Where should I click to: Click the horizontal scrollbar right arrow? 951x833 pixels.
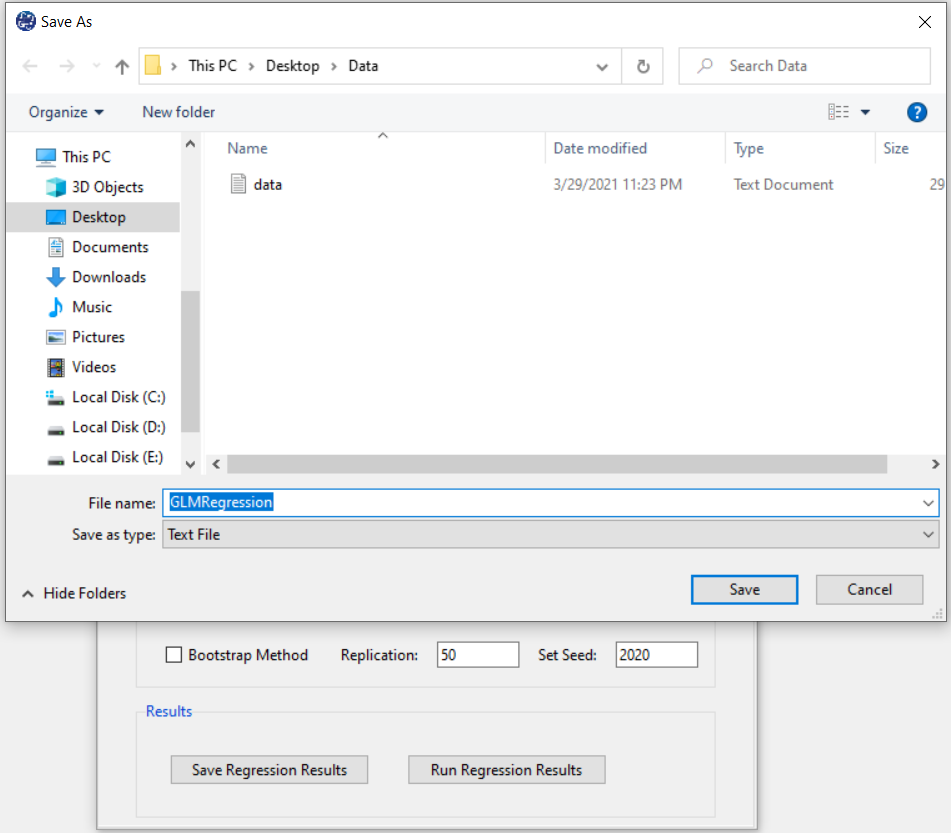tap(935, 464)
